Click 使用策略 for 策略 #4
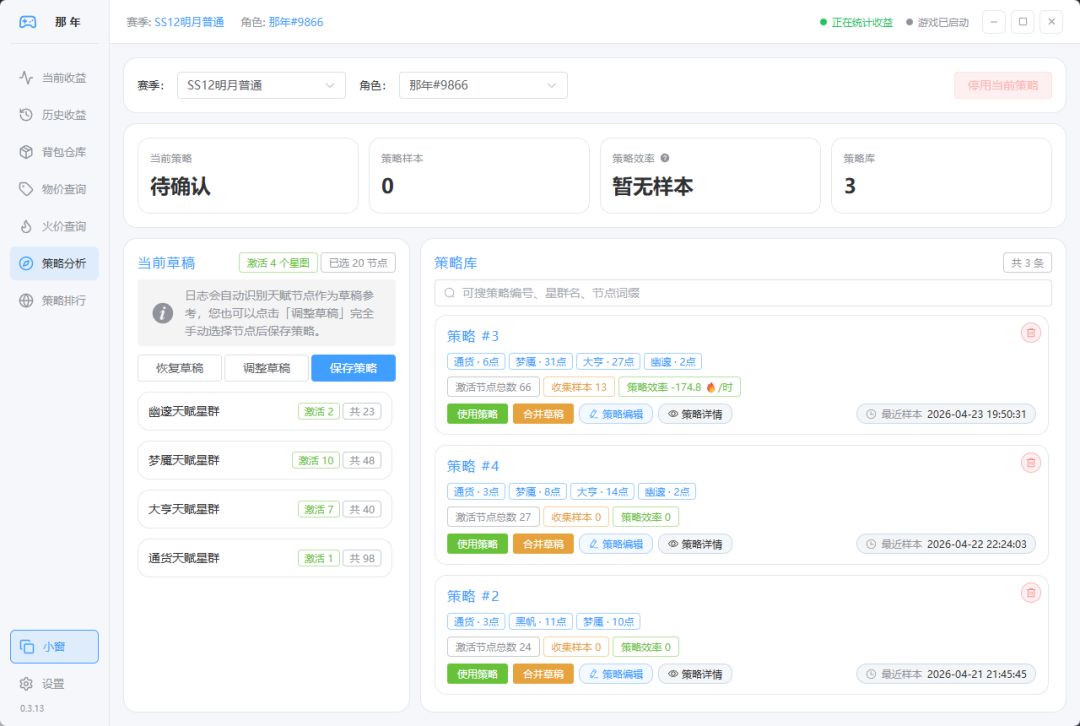 [477, 544]
